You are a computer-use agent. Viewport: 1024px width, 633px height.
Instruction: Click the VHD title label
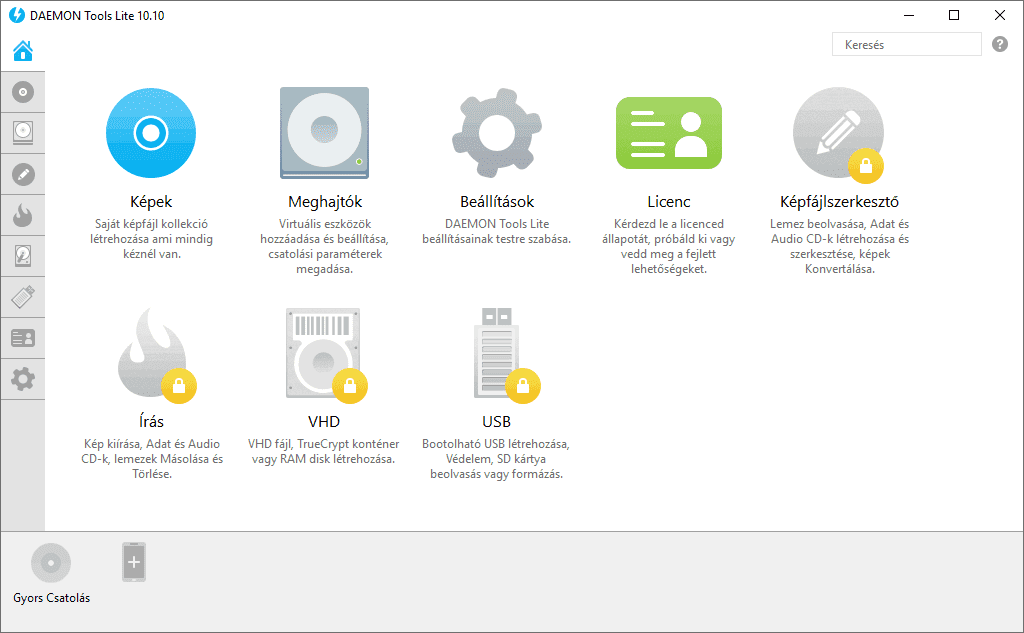pyautogui.click(x=324, y=421)
